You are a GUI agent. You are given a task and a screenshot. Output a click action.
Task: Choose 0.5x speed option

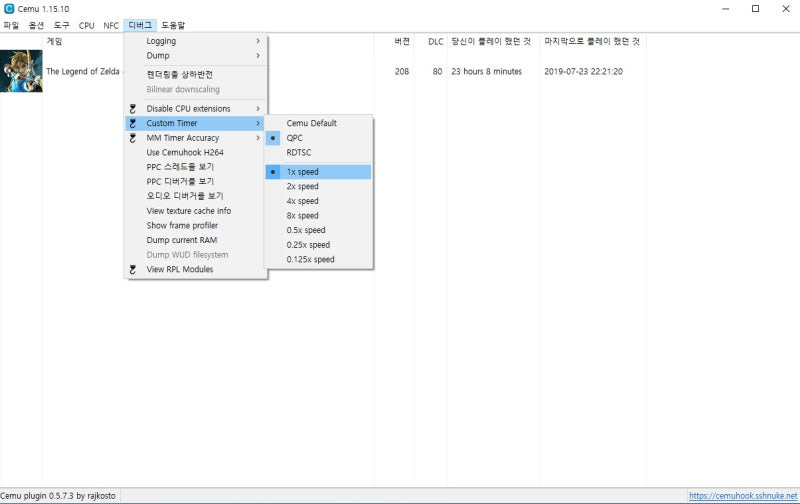point(319,230)
